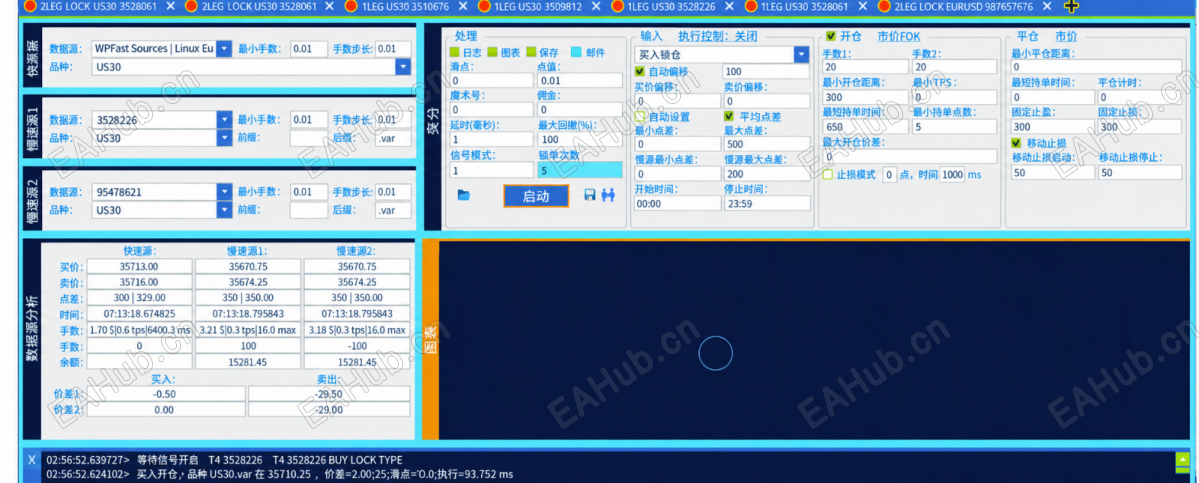The width and height of the screenshot is (1199, 483).
Task: Select the orange vertical 图表 panel tab
Action: 430,340
